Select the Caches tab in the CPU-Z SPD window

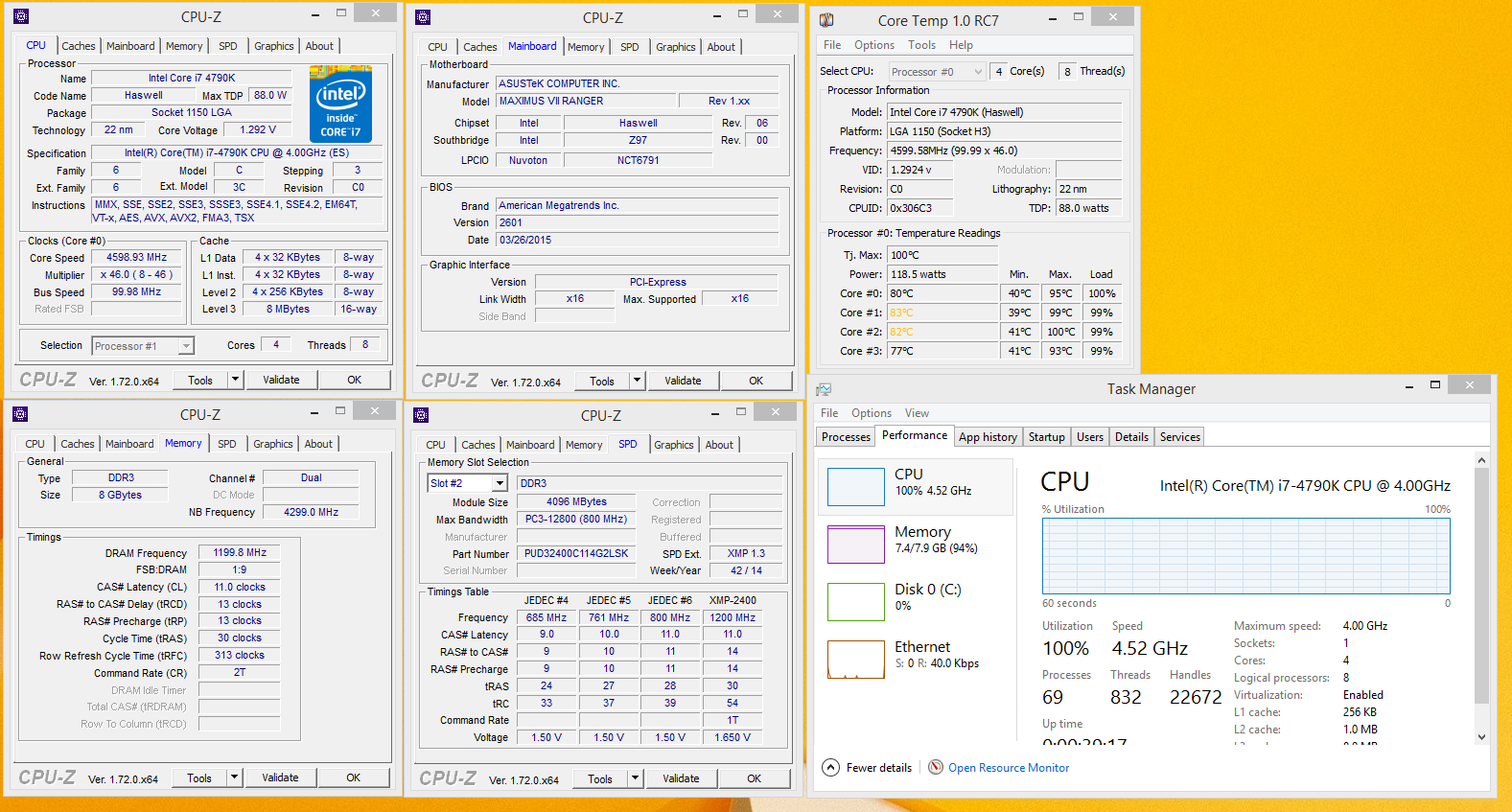pos(478,445)
